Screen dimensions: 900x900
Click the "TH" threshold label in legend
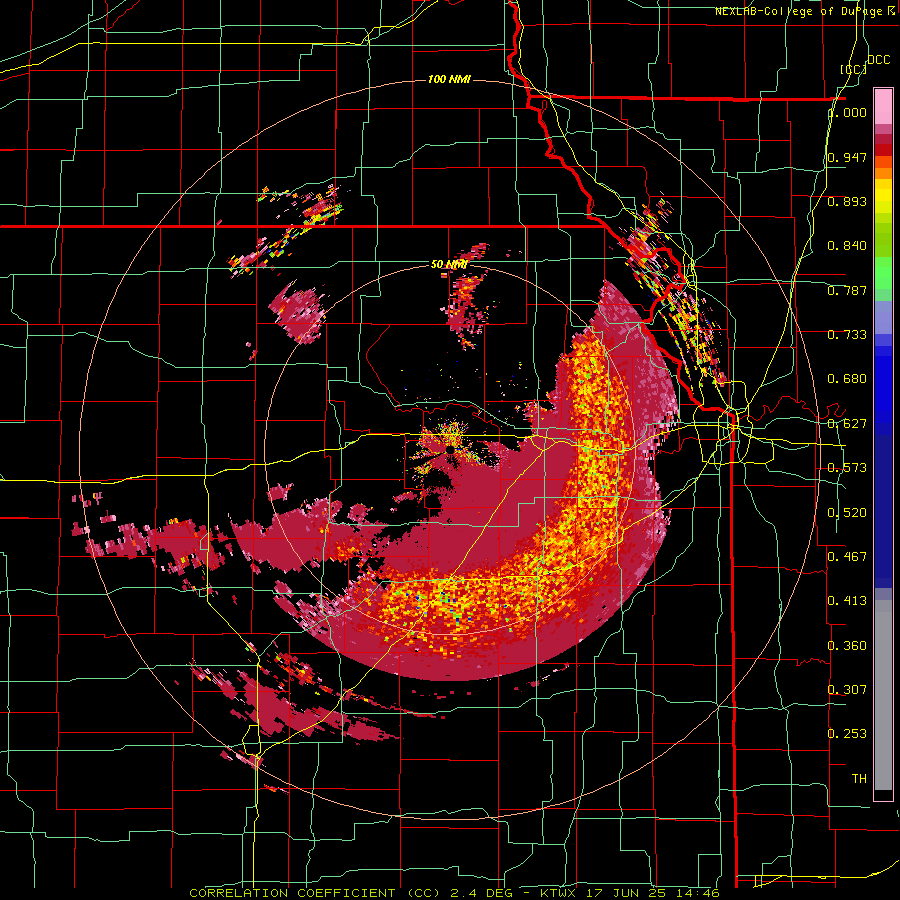pyautogui.click(x=859, y=779)
